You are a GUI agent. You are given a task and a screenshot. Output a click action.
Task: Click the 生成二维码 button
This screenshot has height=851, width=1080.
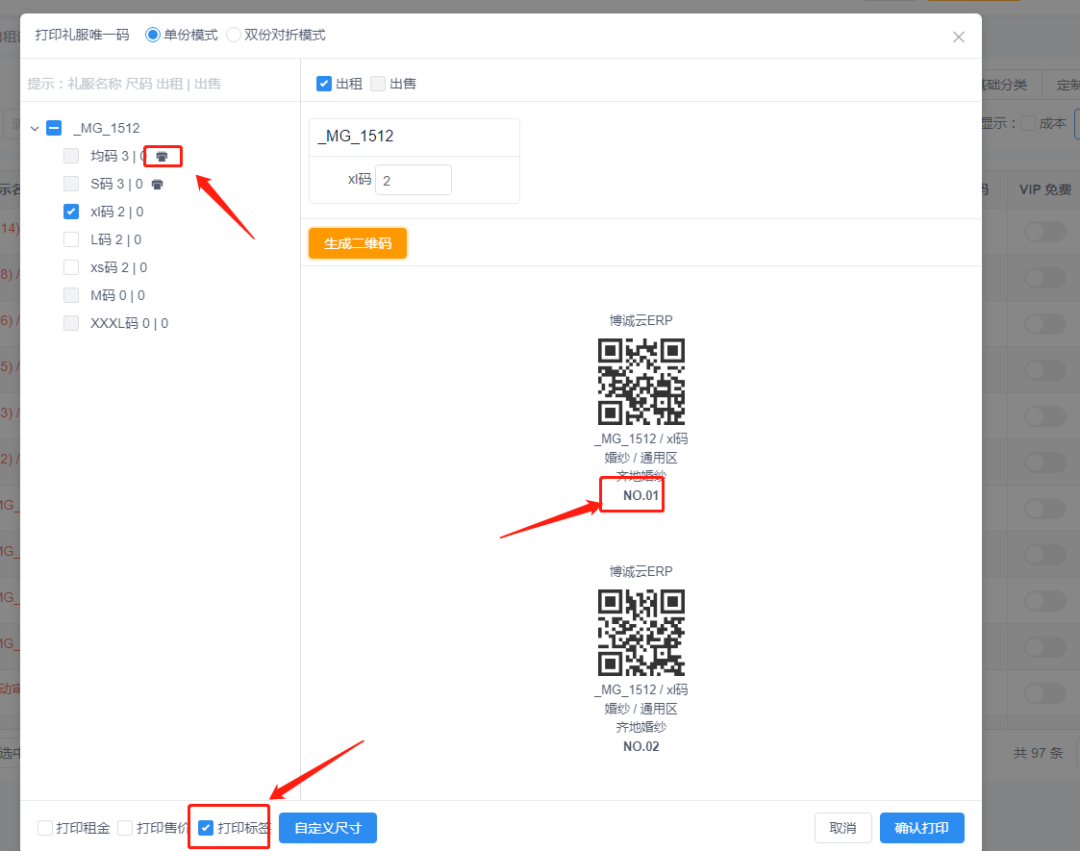coord(357,243)
